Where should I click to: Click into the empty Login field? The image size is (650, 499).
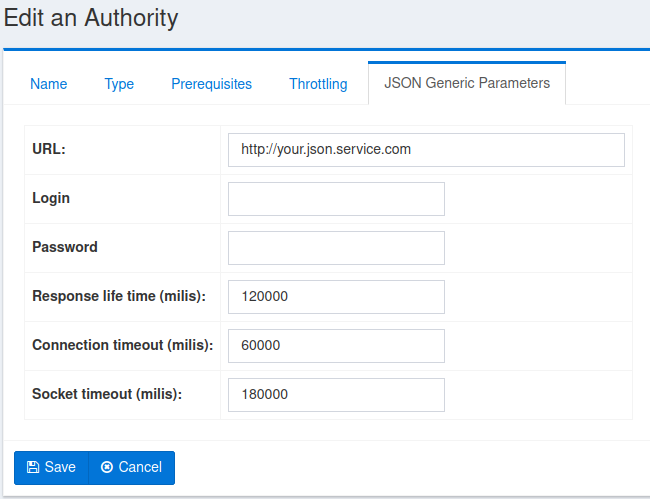(x=336, y=199)
